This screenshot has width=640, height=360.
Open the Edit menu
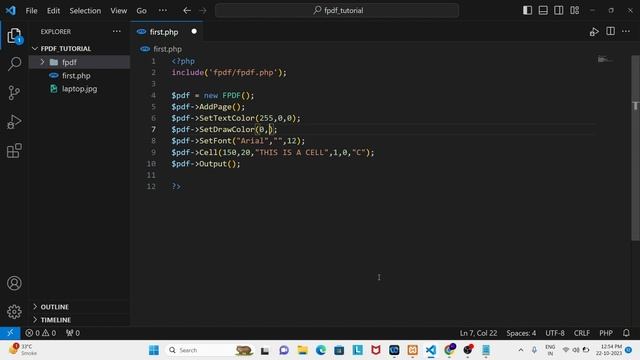[53, 11]
